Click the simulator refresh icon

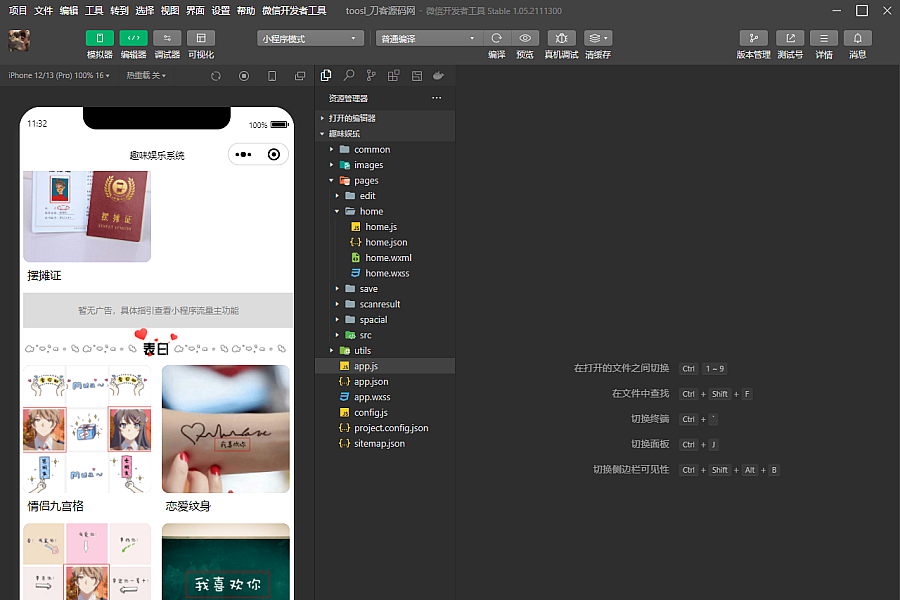click(x=216, y=76)
